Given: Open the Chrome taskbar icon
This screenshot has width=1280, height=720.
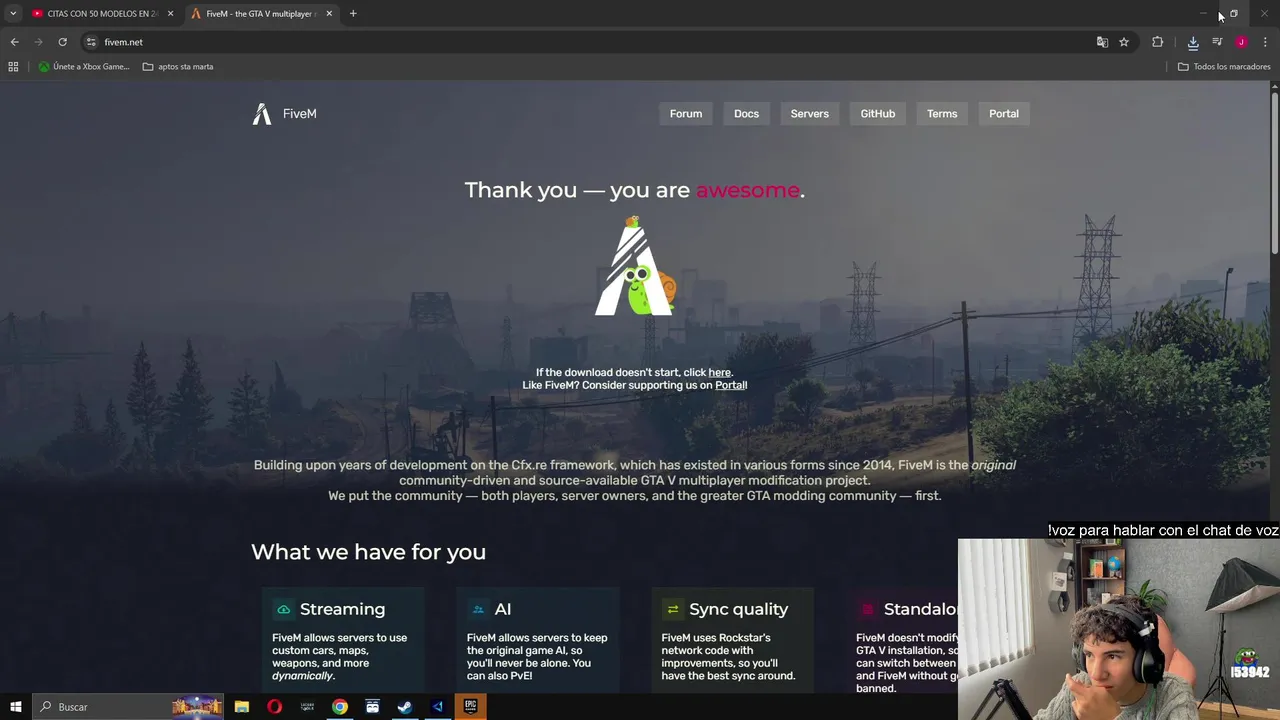Looking at the screenshot, I should pyautogui.click(x=340, y=707).
